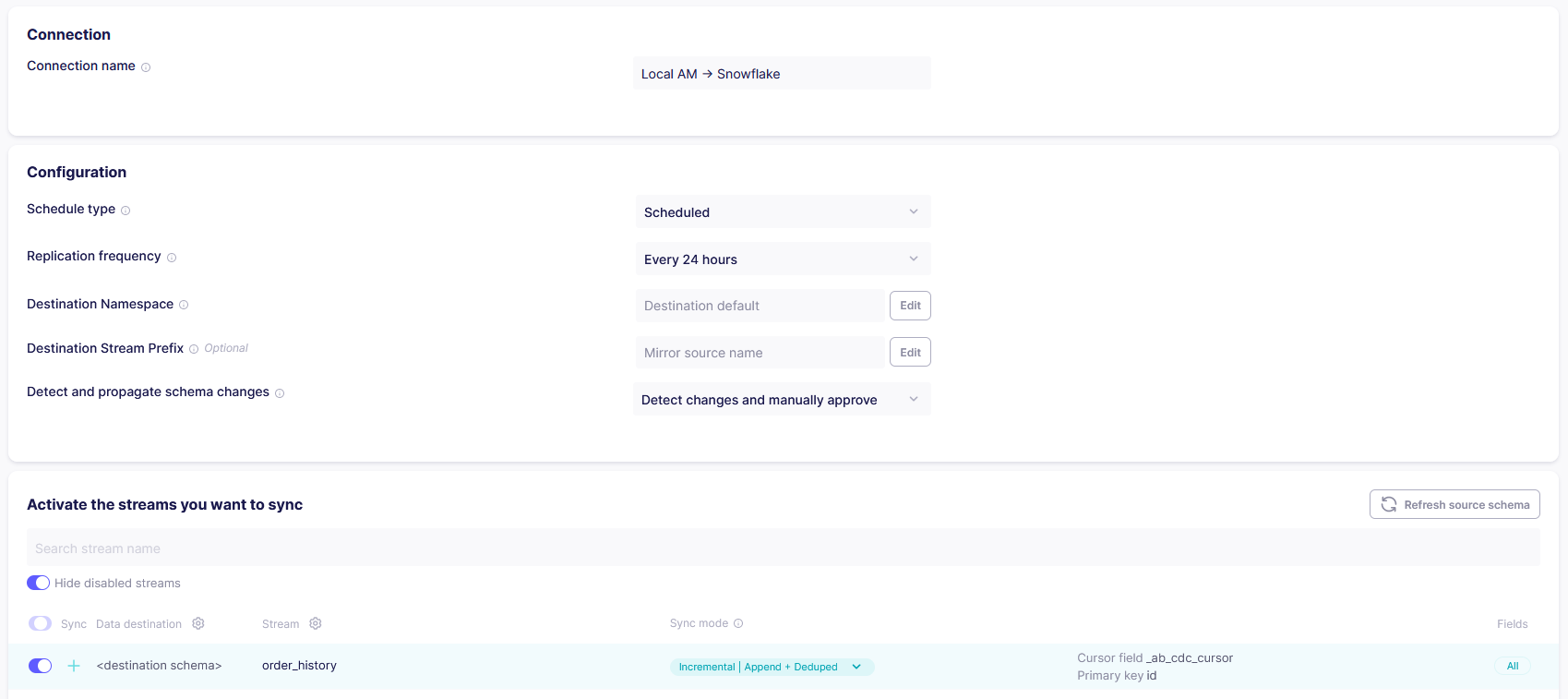Open Schedule type dropdown
The height and width of the screenshot is (699, 1568).
783,212
